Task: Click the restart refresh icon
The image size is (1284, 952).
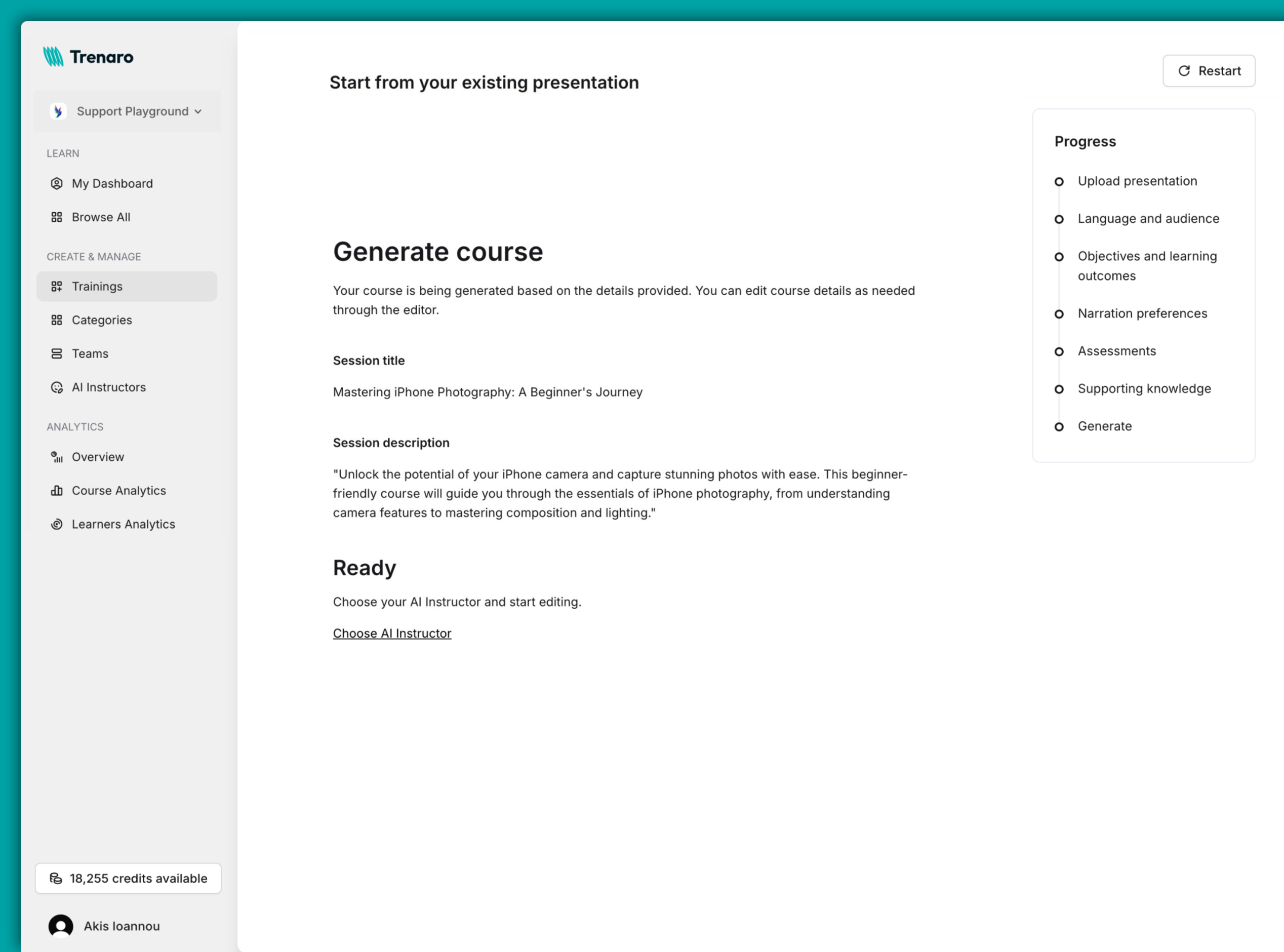Action: (x=1184, y=71)
